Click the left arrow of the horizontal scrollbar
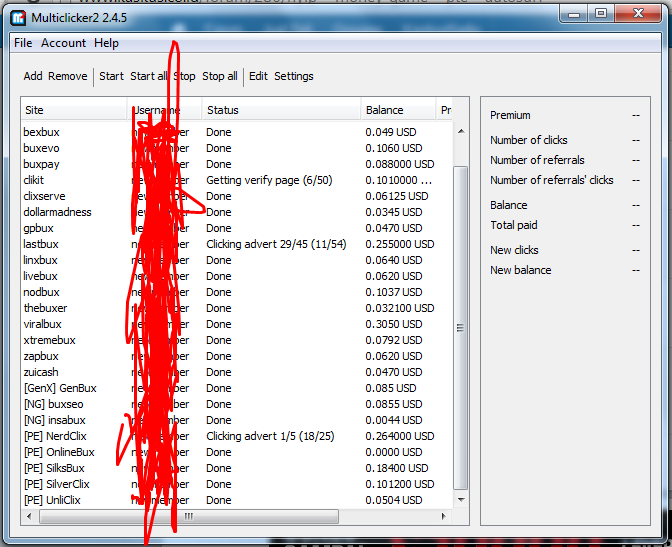The height and width of the screenshot is (547, 672). click(29, 516)
